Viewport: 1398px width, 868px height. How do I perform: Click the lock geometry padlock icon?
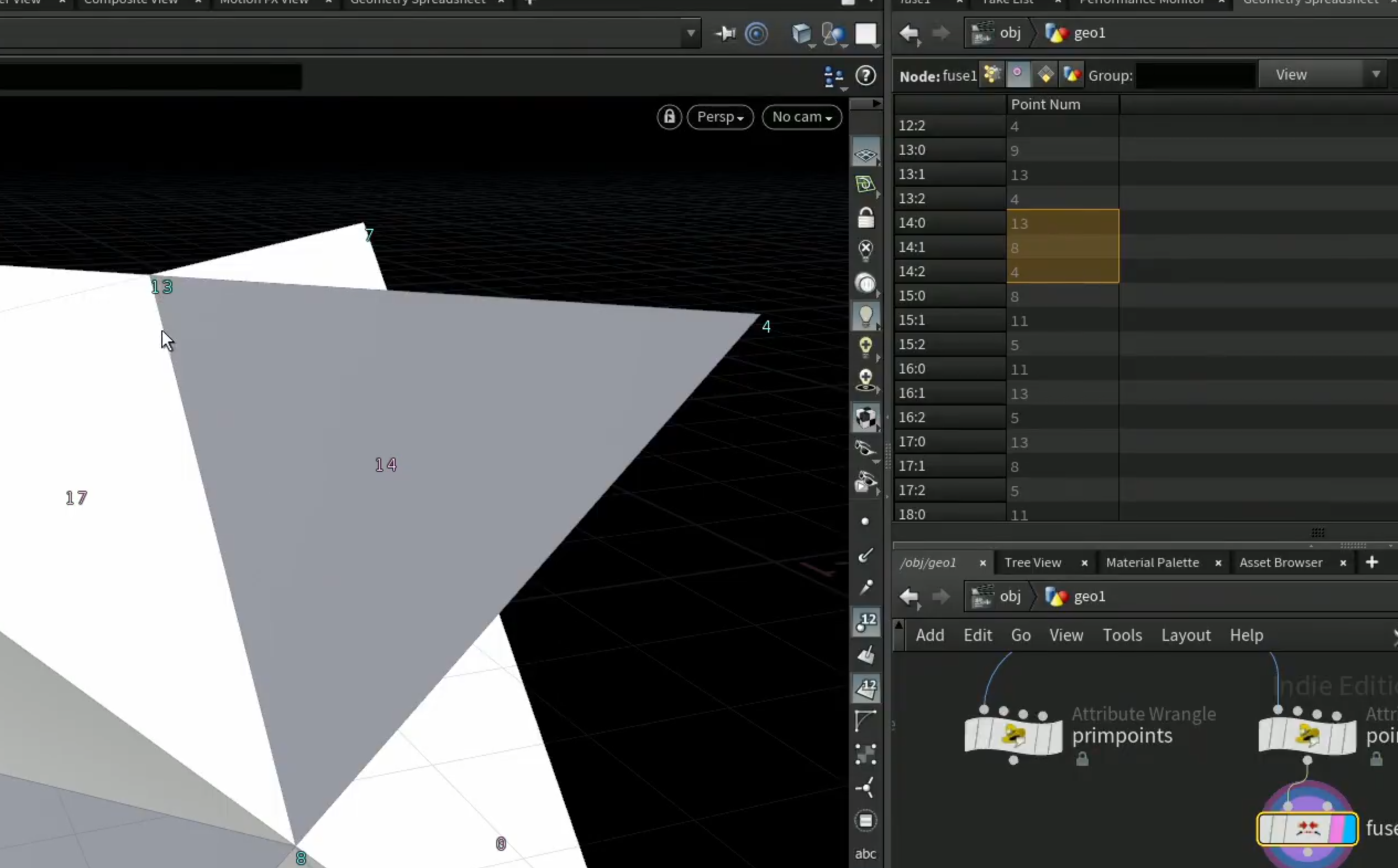(866, 218)
